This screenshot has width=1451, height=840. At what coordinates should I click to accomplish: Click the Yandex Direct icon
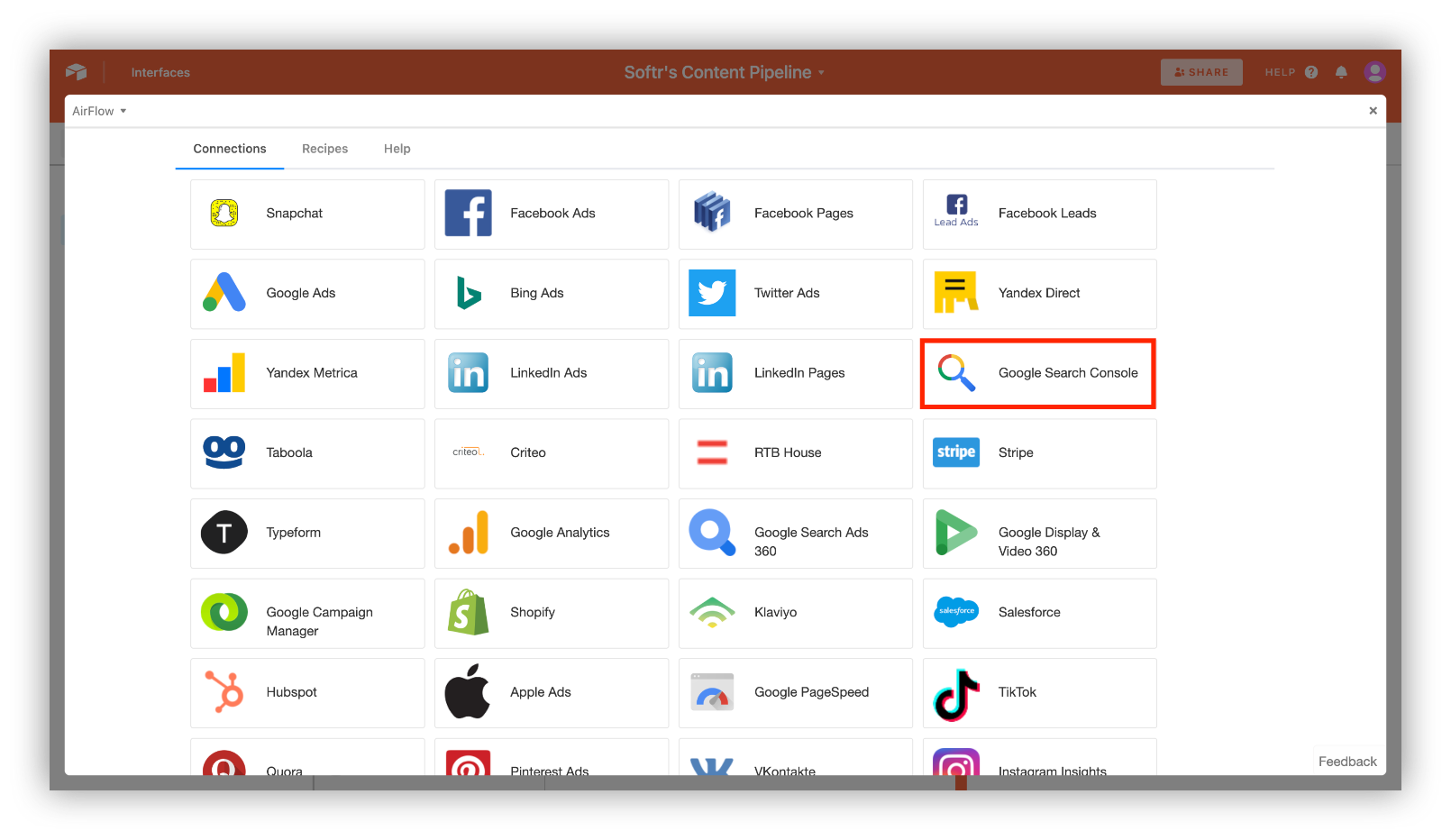[x=956, y=292]
